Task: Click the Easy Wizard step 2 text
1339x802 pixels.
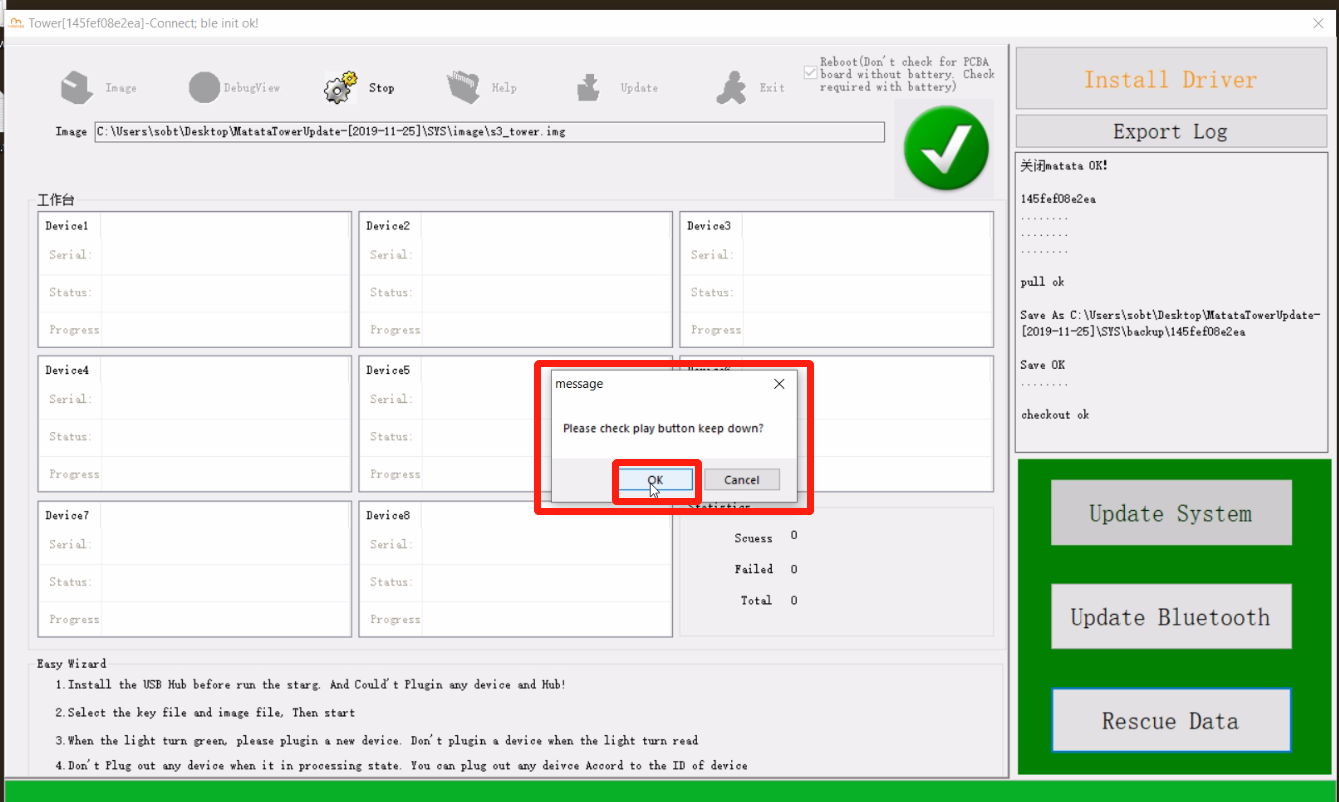Action: click(205, 713)
